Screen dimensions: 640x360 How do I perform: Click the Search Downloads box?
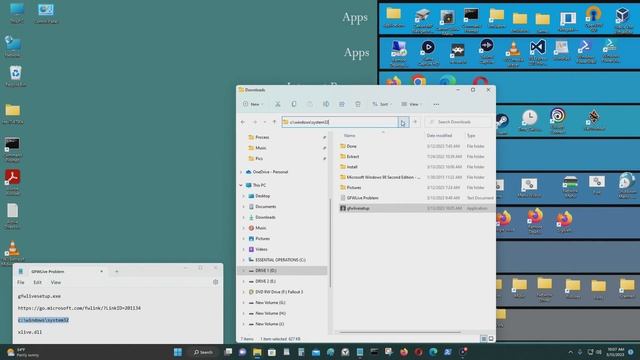tap(458, 122)
